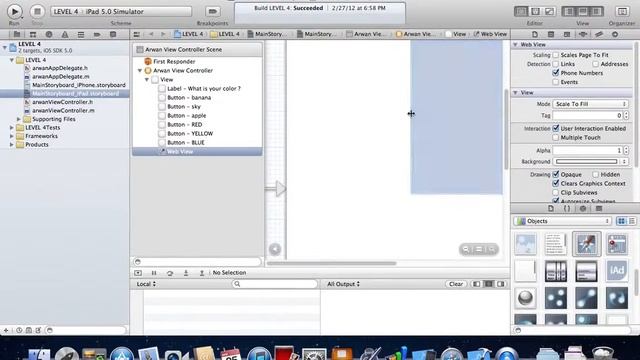Toggle Links detection checkbox
Image resolution: width=640 pixels, height=360 pixels.
click(x=555, y=64)
